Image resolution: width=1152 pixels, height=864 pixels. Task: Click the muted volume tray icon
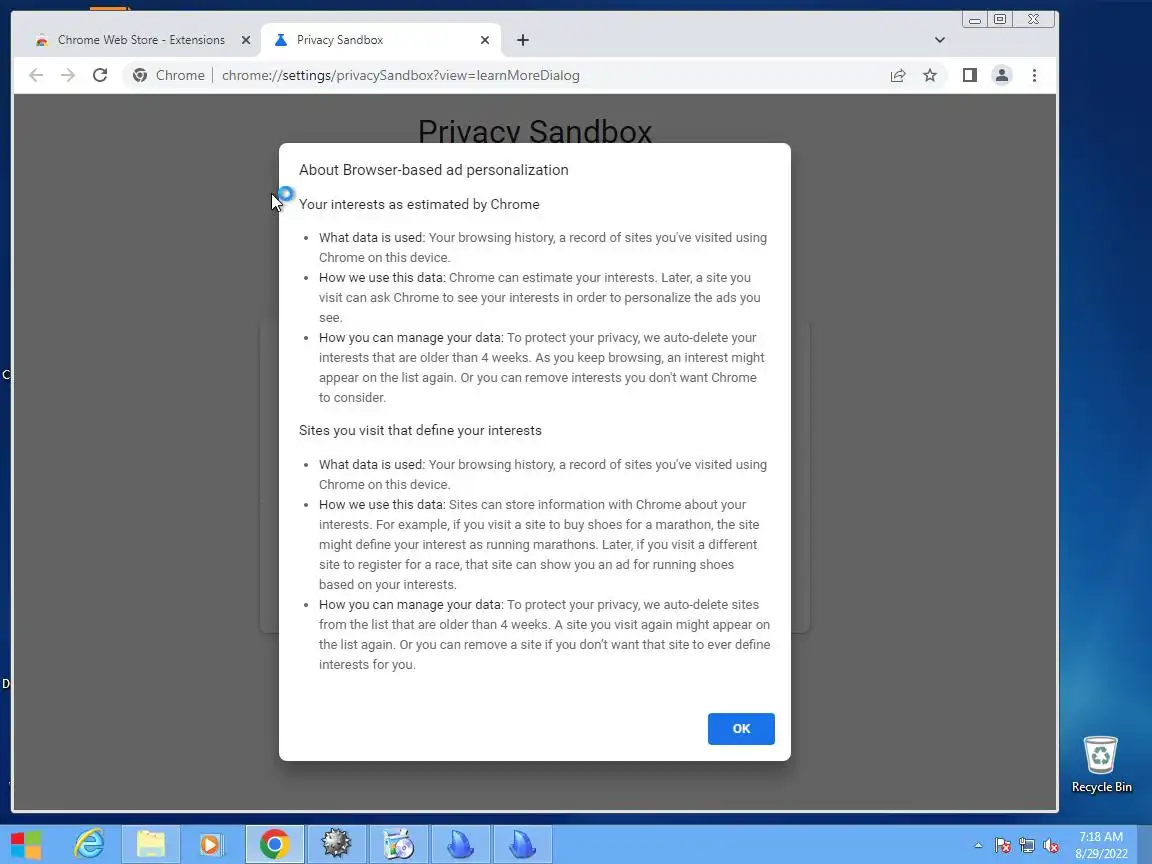click(1051, 846)
